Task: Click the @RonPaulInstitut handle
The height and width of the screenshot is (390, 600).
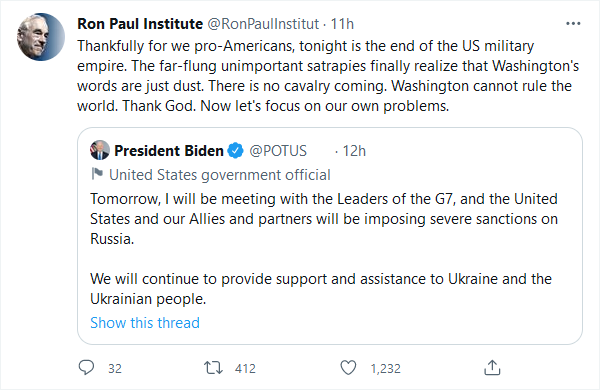Action: (x=263, y=24)
